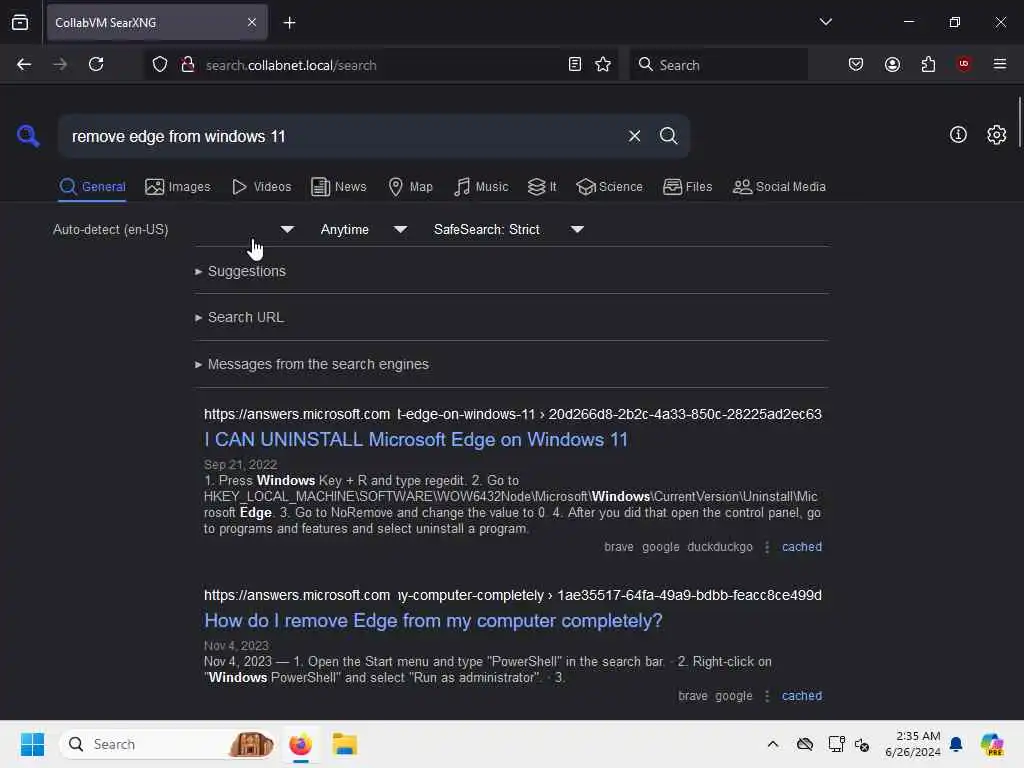Click the taskbar Search box

coord(167,744)
